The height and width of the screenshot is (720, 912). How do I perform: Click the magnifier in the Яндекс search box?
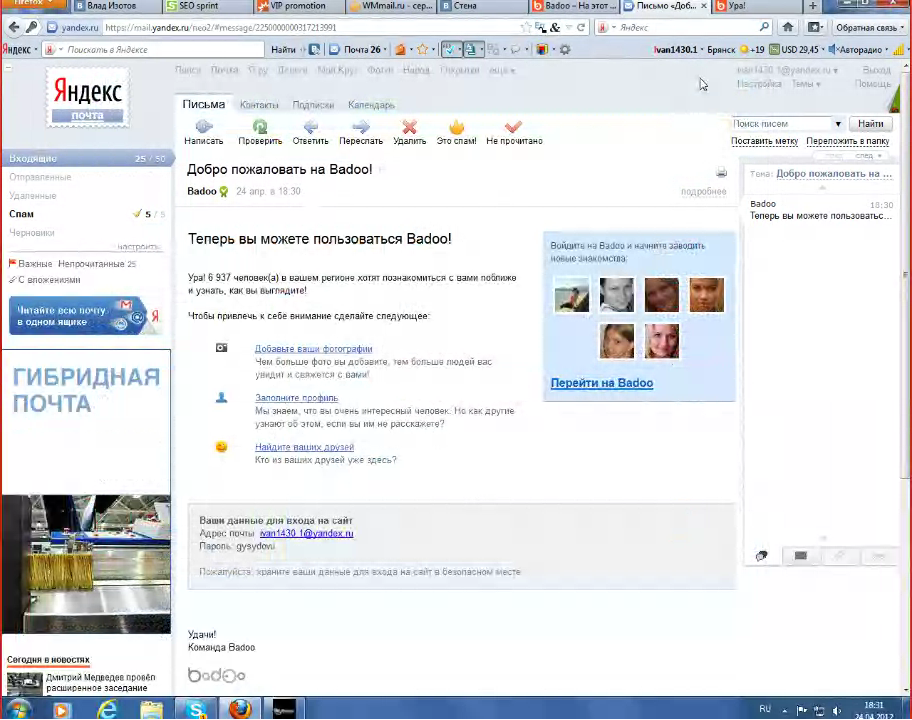coord(764,27)
